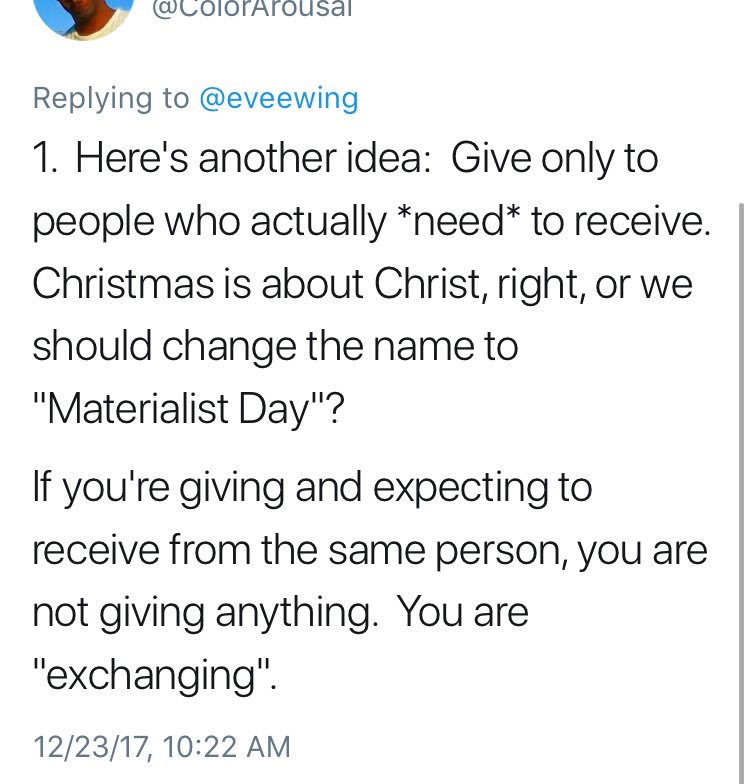Click 'not giving anything. You are' line
The image size is (750, 784).
280,613
